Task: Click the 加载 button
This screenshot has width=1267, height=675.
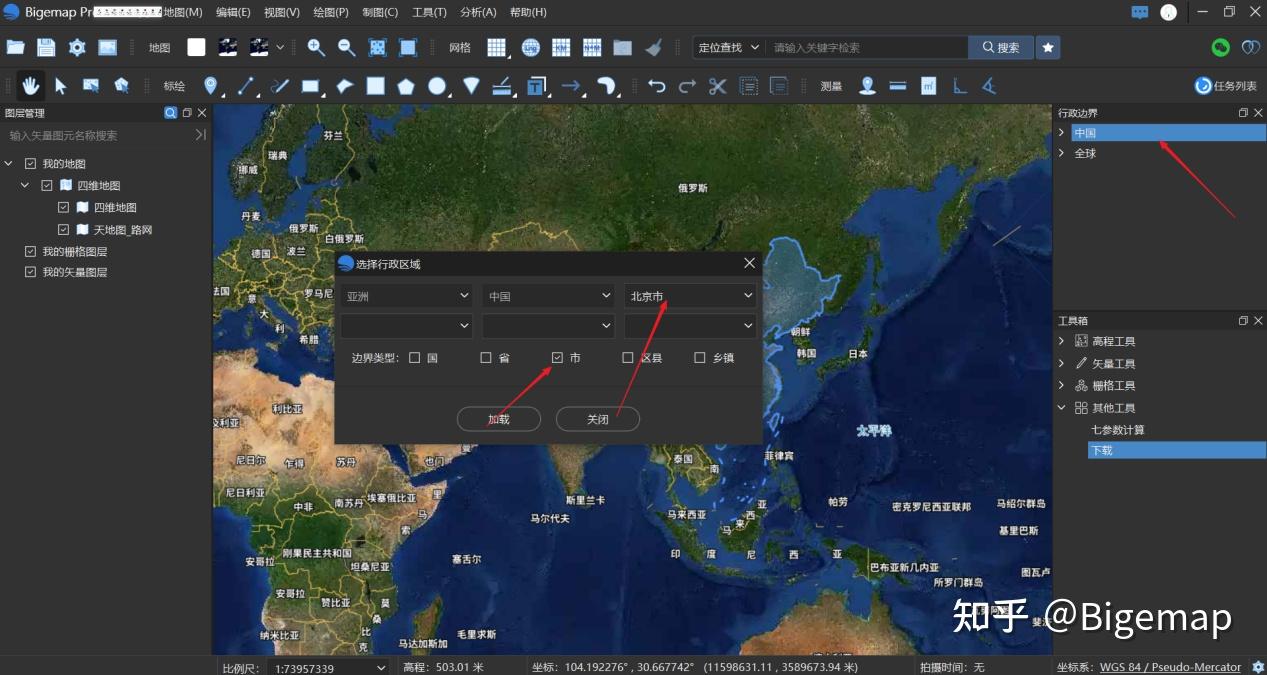Action: click(x=498, y=419)
